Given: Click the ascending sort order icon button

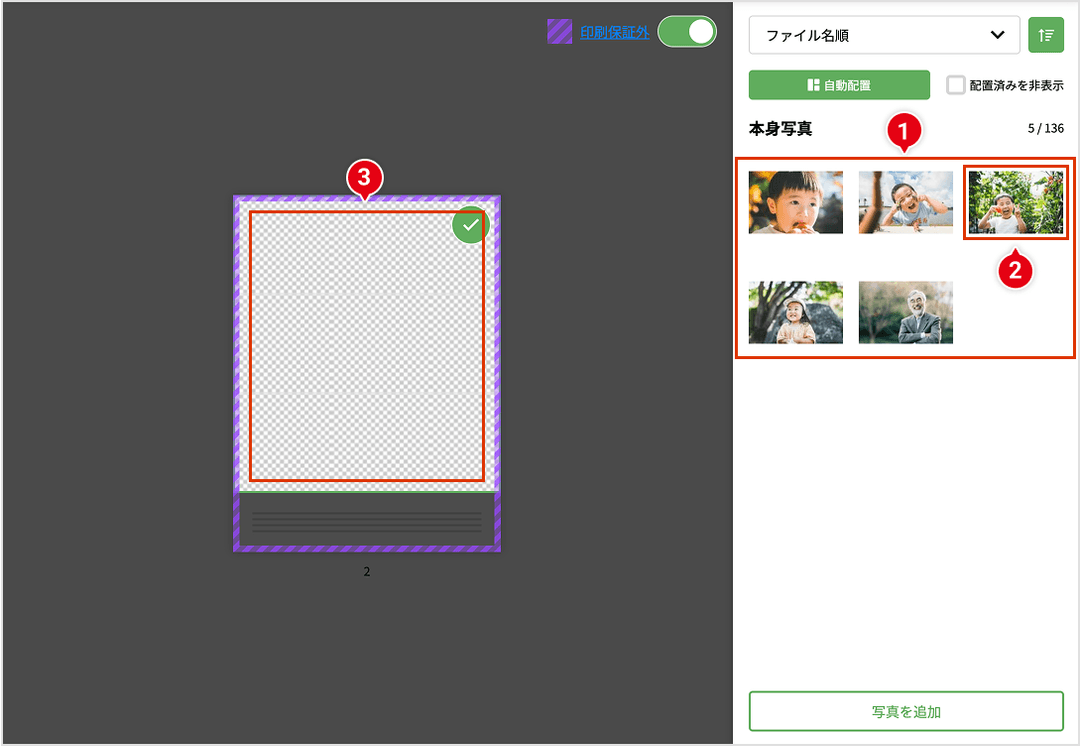Looking at the screenshot, I should click(x=1046, y=35).
